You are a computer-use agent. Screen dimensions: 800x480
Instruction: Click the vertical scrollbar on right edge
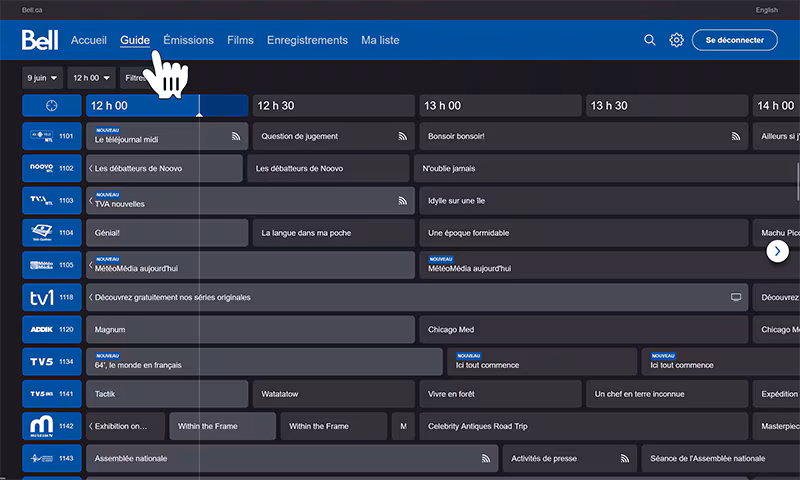click(x=798, y=182)
